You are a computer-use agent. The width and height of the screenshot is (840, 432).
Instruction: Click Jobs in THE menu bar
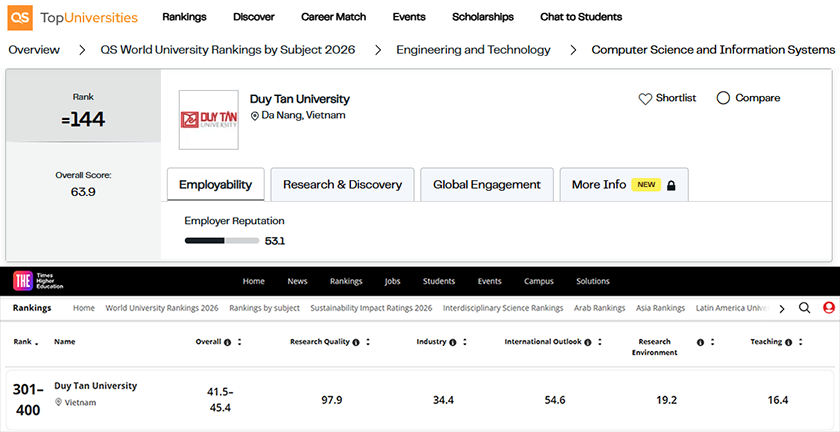pos(392,281)
